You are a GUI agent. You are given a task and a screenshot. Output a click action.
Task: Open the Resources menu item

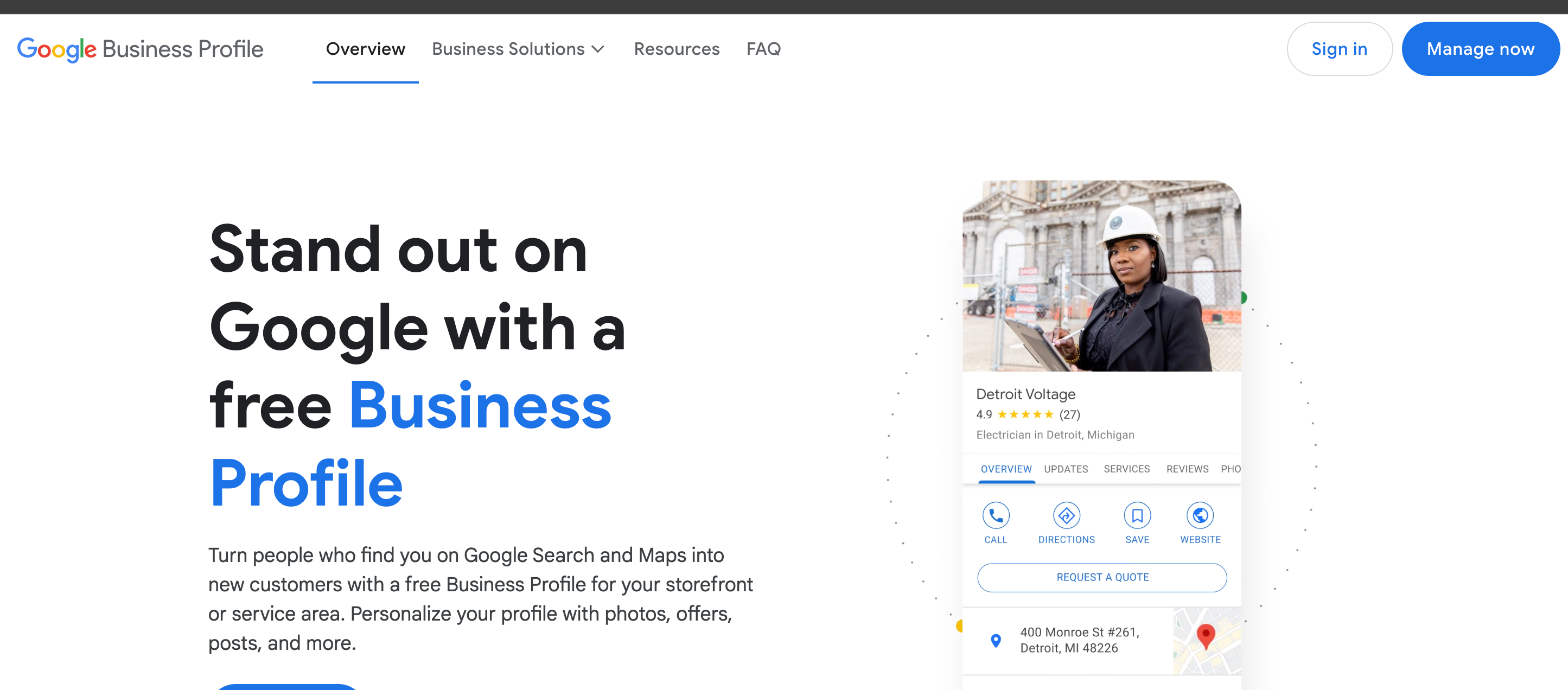coord(676,49)
